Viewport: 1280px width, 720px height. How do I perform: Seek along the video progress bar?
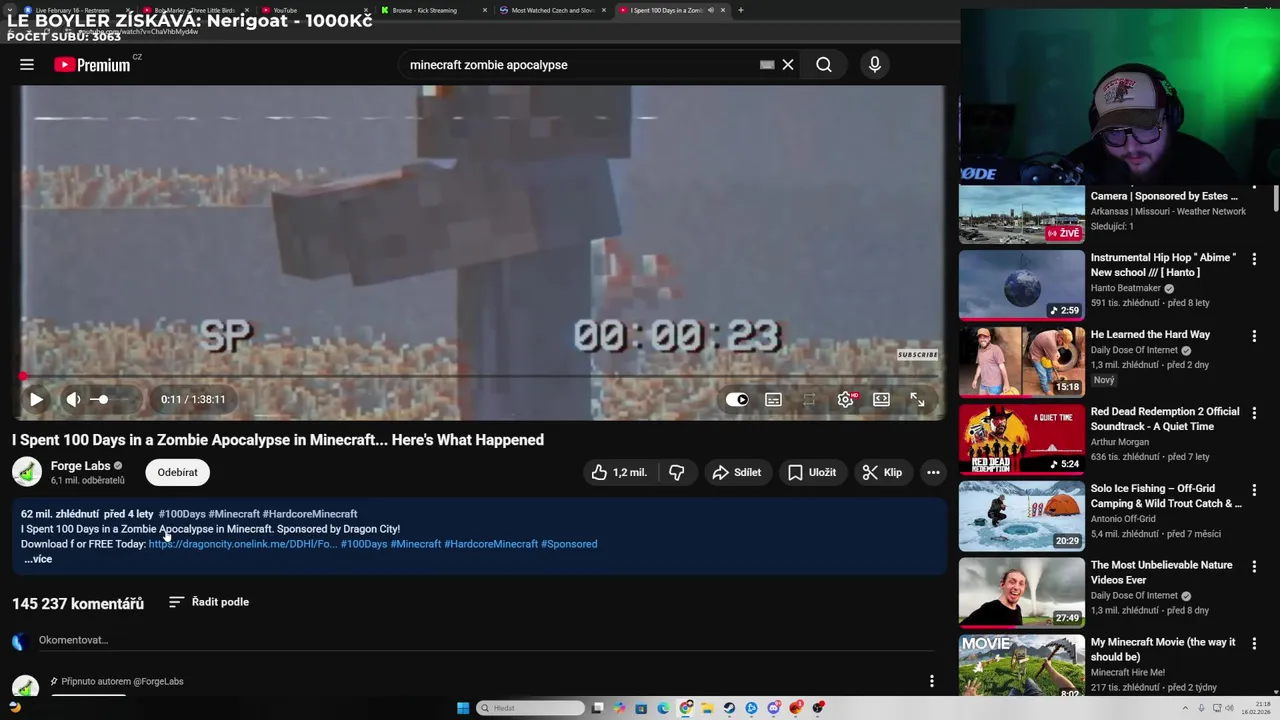tap(480, 377)
